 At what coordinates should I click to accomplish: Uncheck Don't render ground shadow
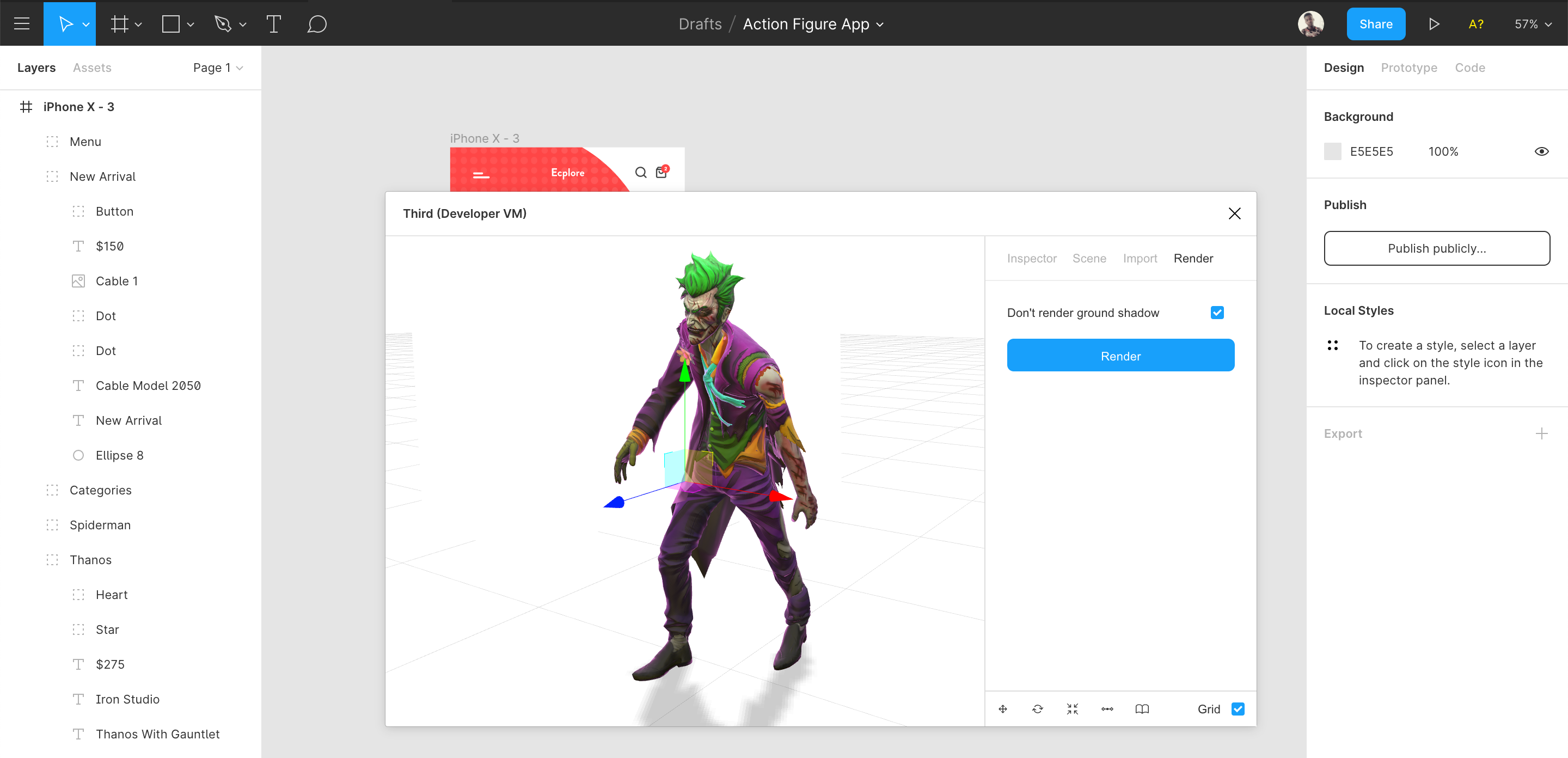pos(1217,313)
